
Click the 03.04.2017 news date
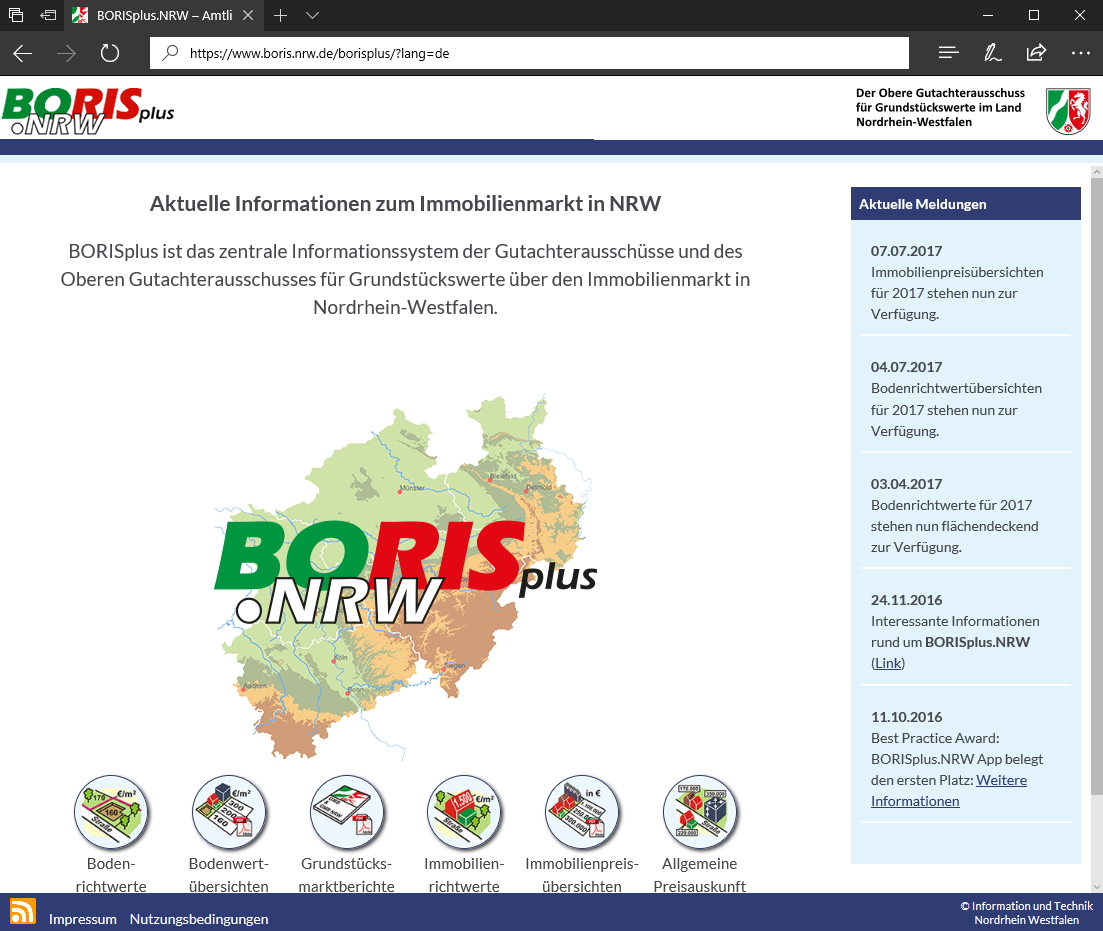tap(906, 484)
